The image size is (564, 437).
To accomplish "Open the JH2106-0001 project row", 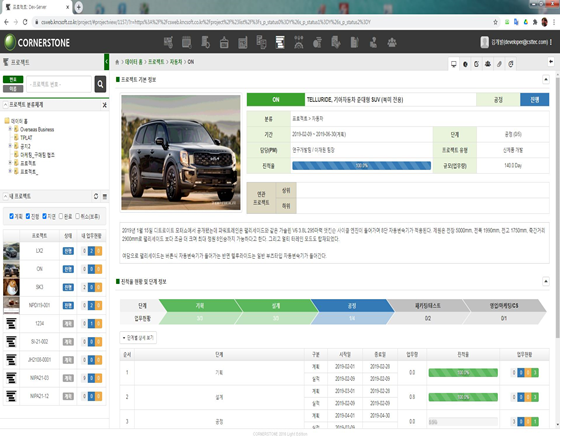I will [54, 360].
